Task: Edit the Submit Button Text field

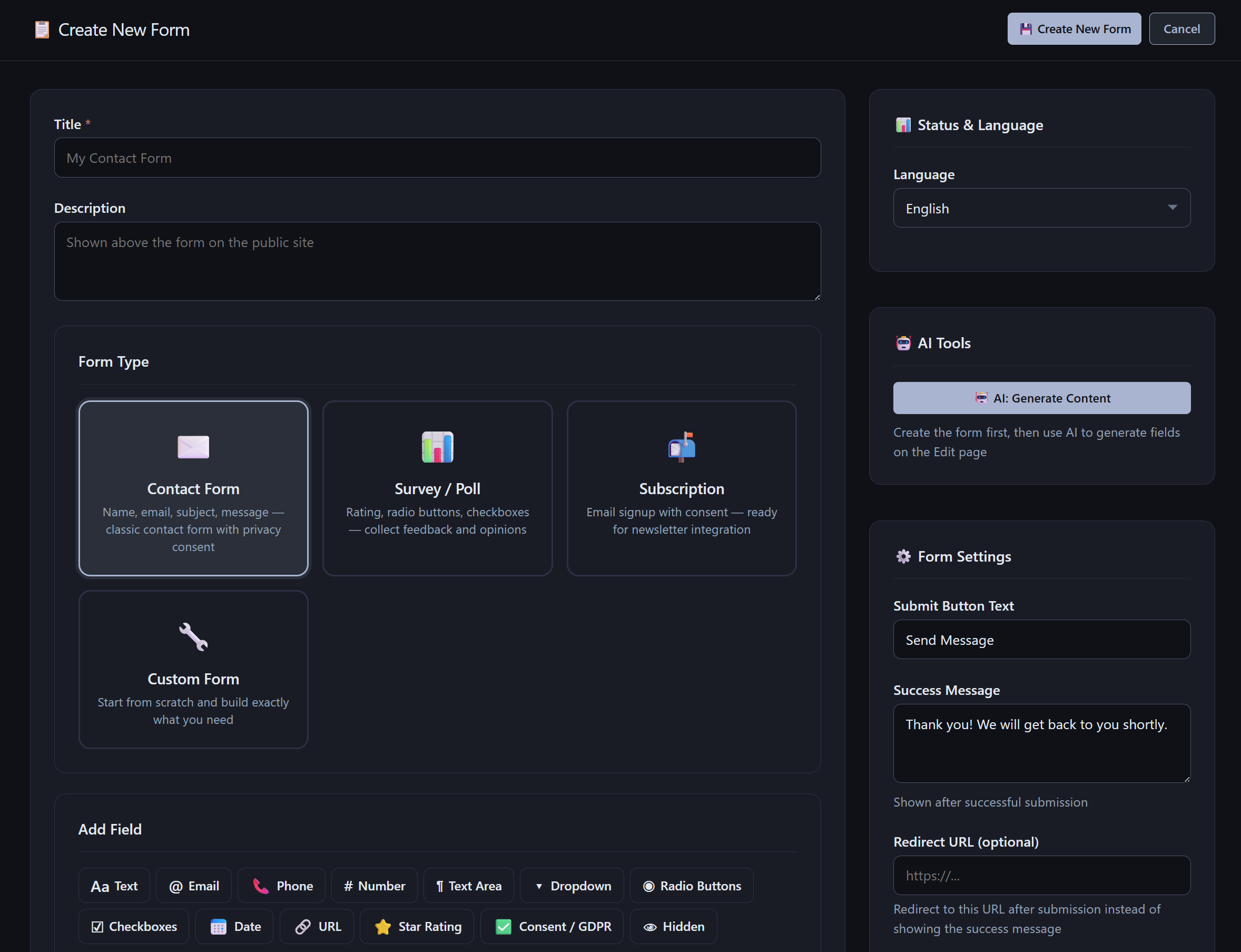Action: click(1041, 639)
